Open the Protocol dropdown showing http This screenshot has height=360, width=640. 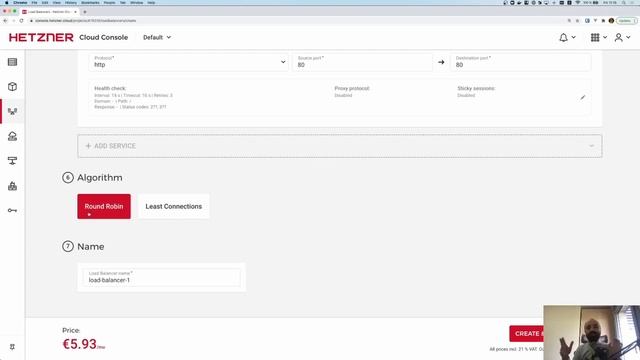189,62
